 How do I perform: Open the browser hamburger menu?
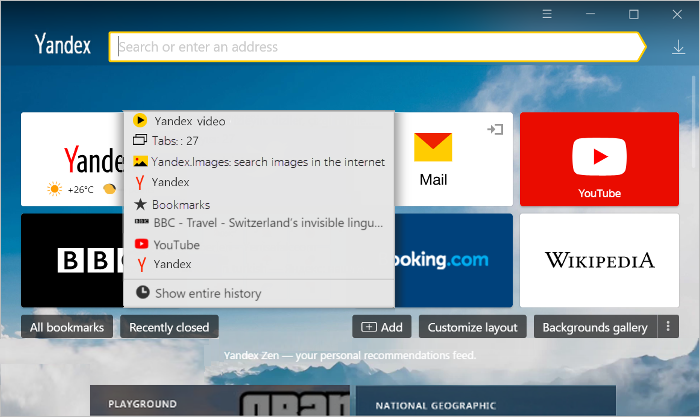(x=547, y=14)
